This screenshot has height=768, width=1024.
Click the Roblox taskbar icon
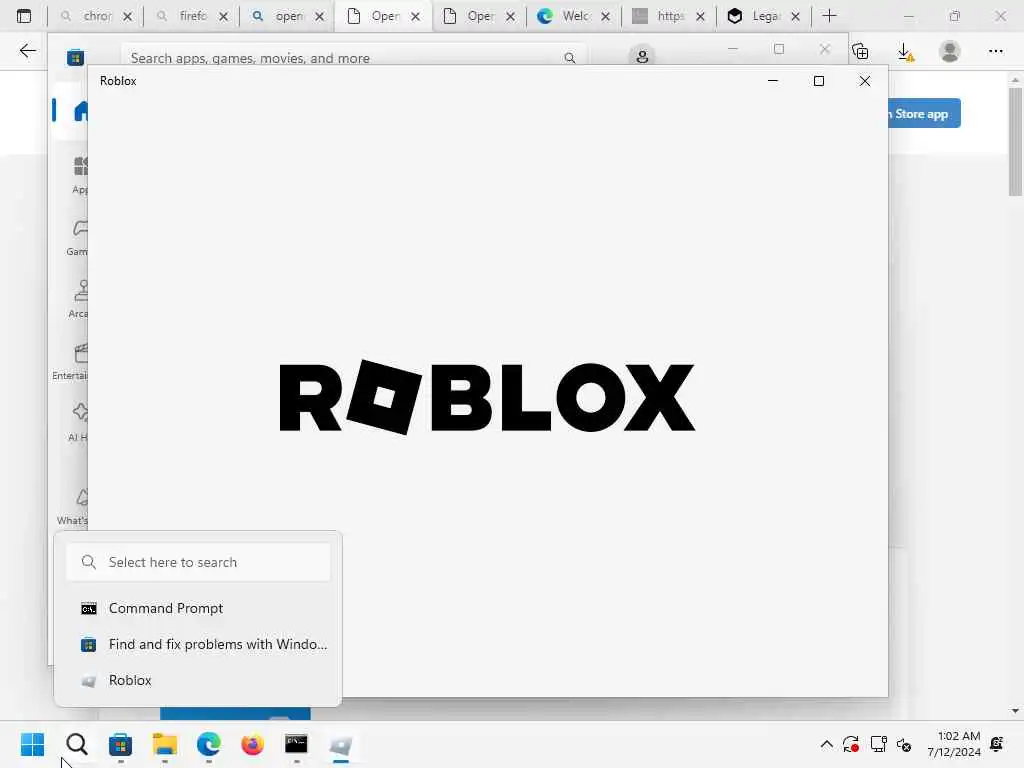click(341, 744)
